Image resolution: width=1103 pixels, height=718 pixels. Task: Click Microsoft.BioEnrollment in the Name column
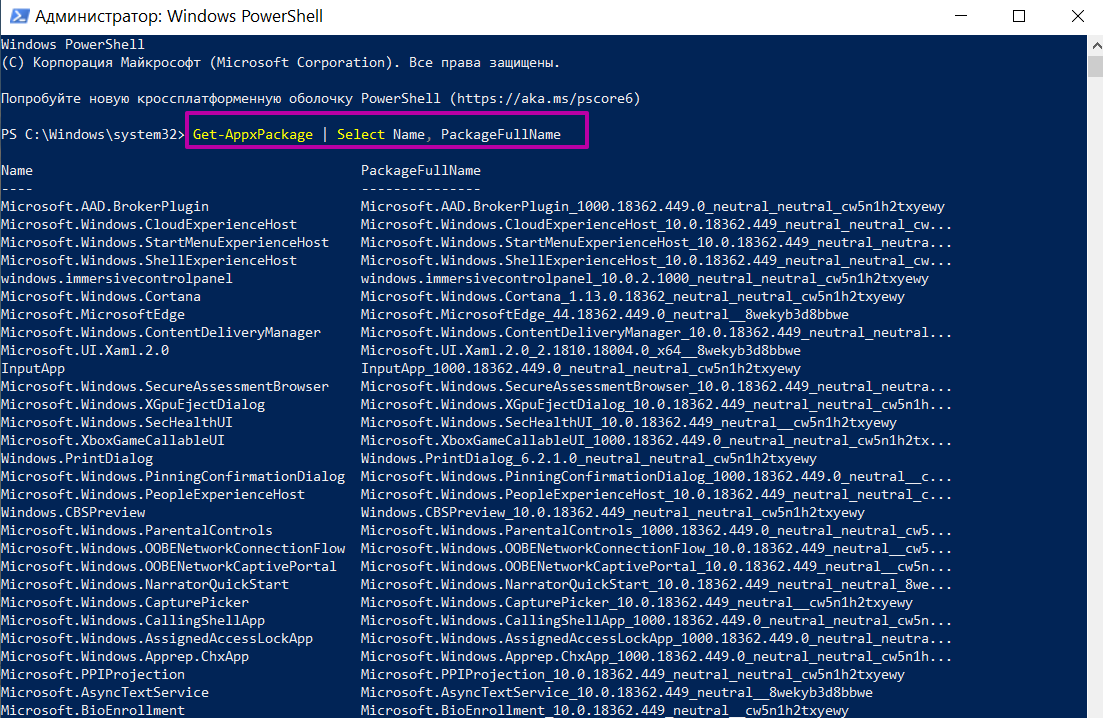[x=92, y=711]
